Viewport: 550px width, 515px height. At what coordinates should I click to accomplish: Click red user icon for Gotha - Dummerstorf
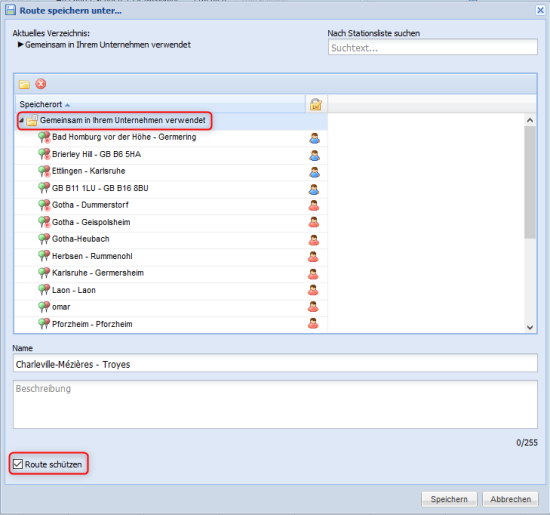314,205
